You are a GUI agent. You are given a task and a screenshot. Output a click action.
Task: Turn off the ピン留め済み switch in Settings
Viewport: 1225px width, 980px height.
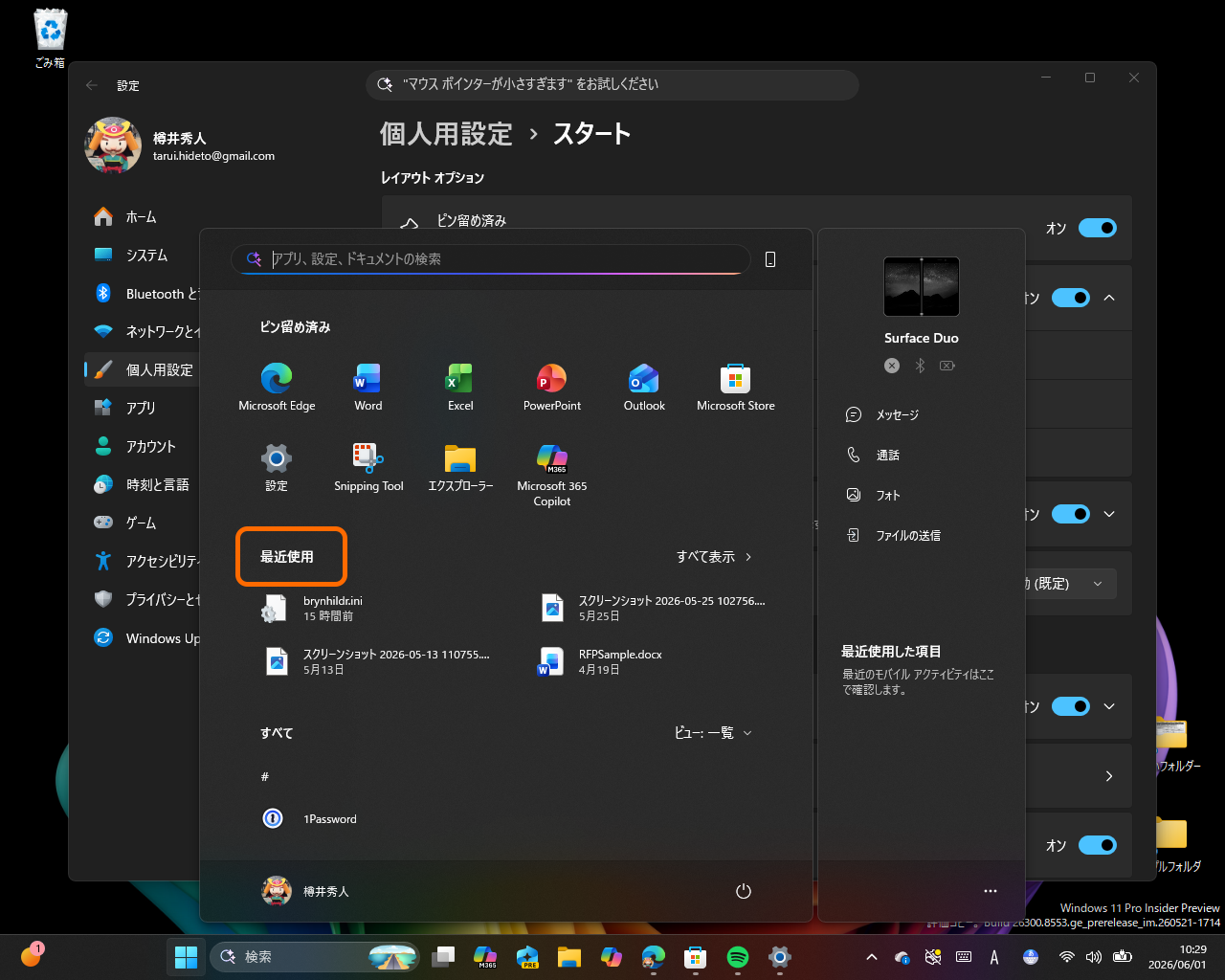click(x=1098, y=228)
